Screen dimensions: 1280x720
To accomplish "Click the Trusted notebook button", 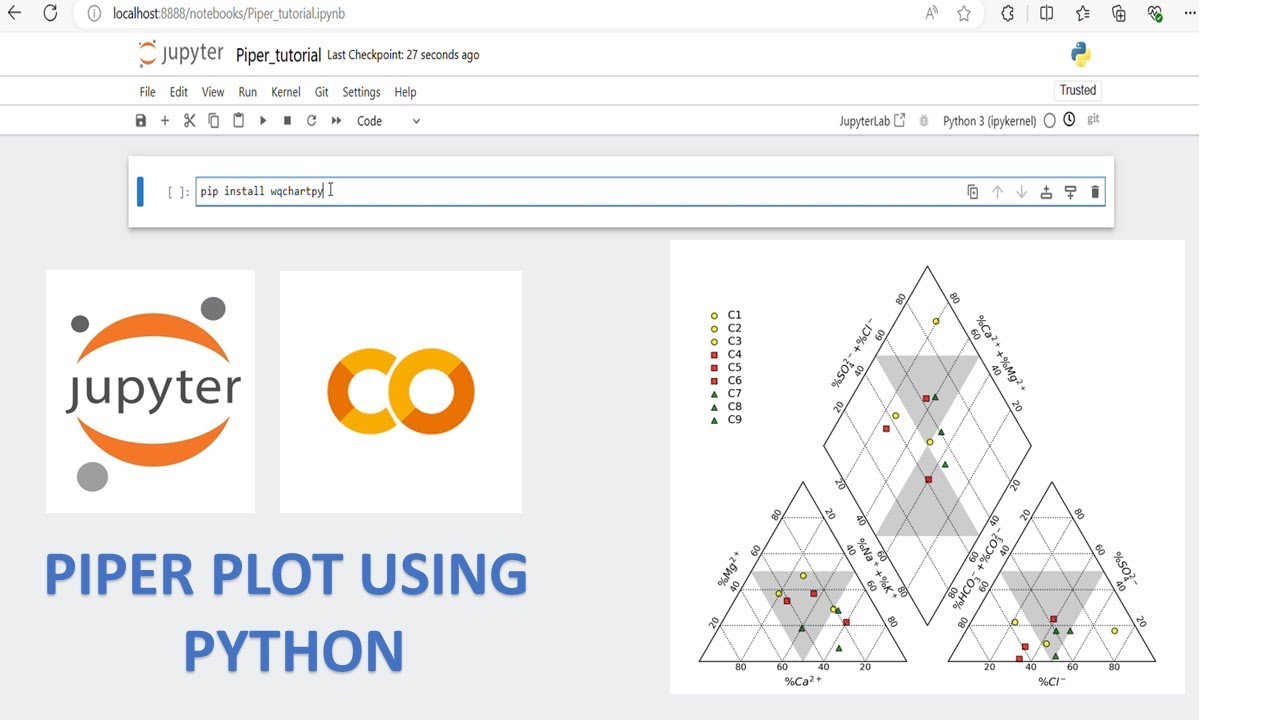I will (x=1078, y=90).
